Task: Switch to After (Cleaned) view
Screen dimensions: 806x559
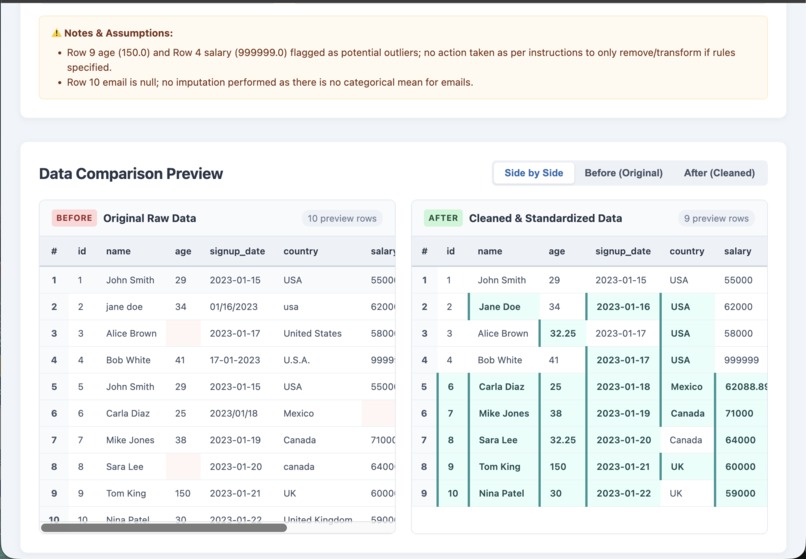Action: pos(719,173)
